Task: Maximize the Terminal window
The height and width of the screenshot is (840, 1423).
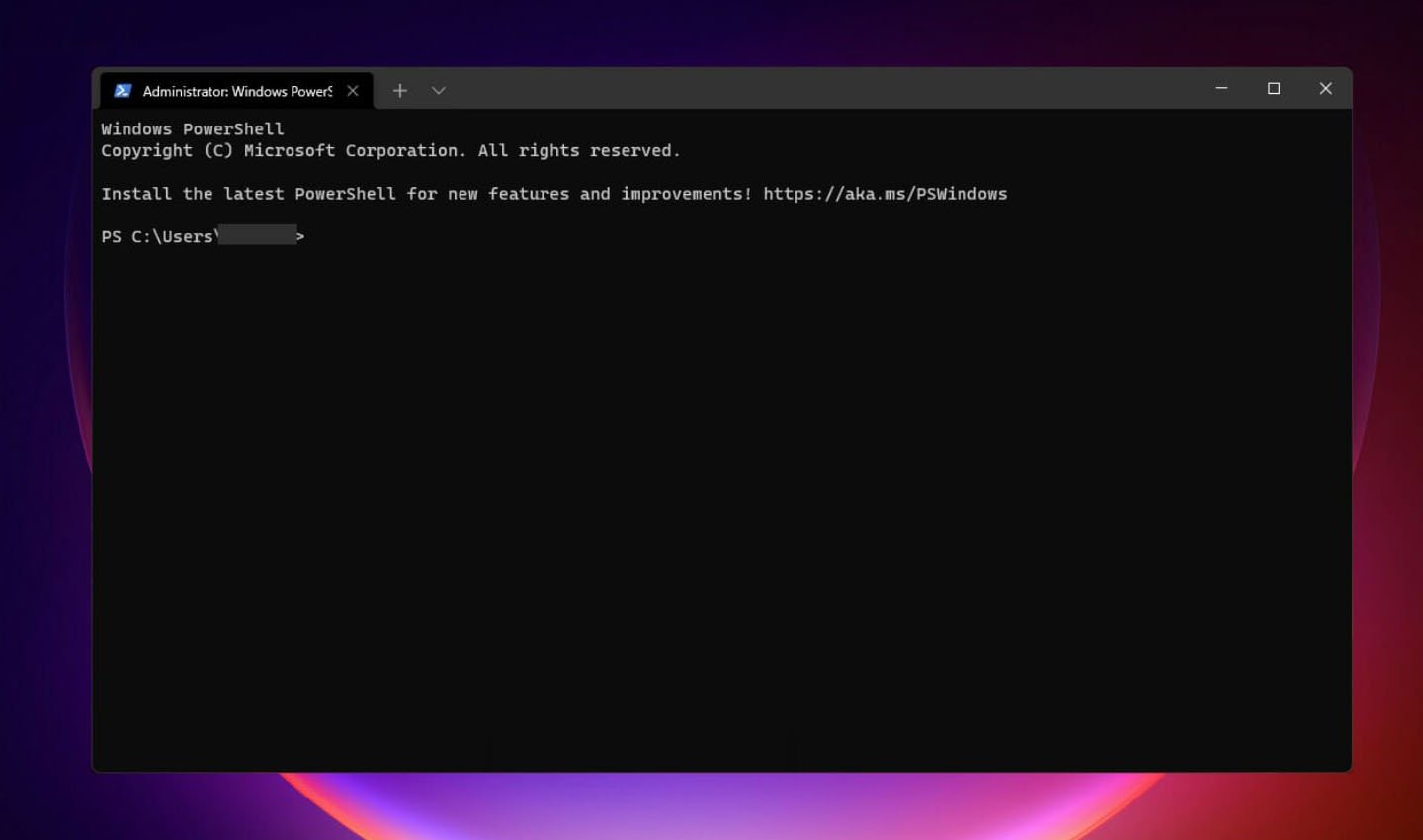Action: click(x=1274, y=89)
